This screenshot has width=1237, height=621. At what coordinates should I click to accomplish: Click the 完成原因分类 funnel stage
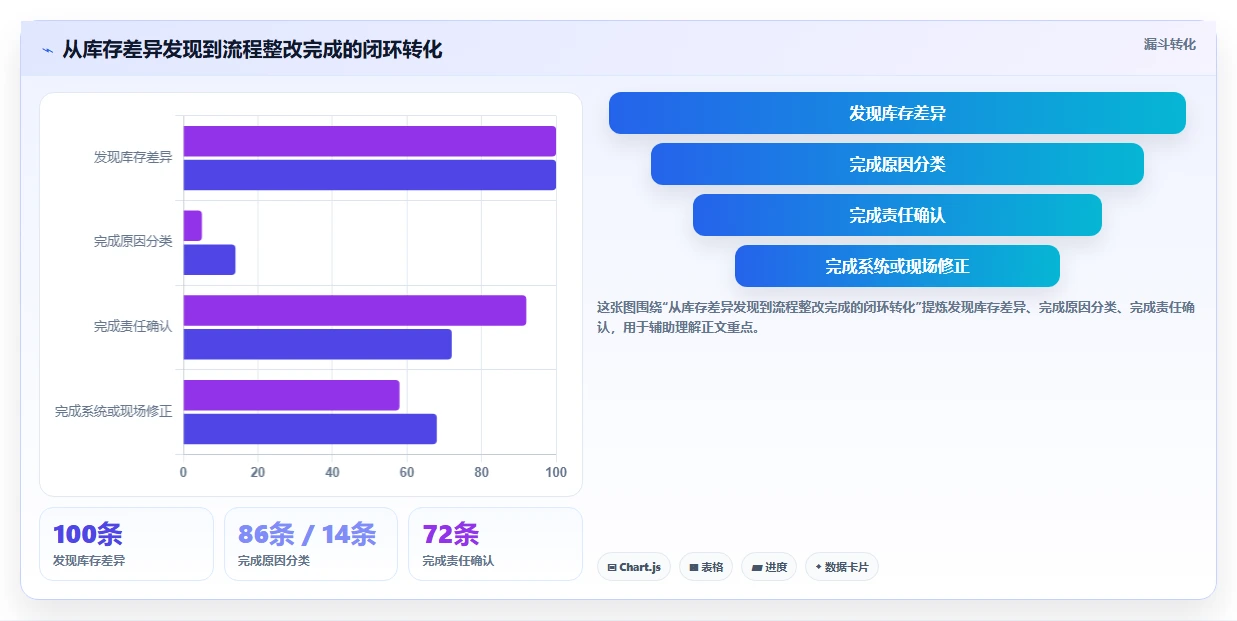pos(897,164)
